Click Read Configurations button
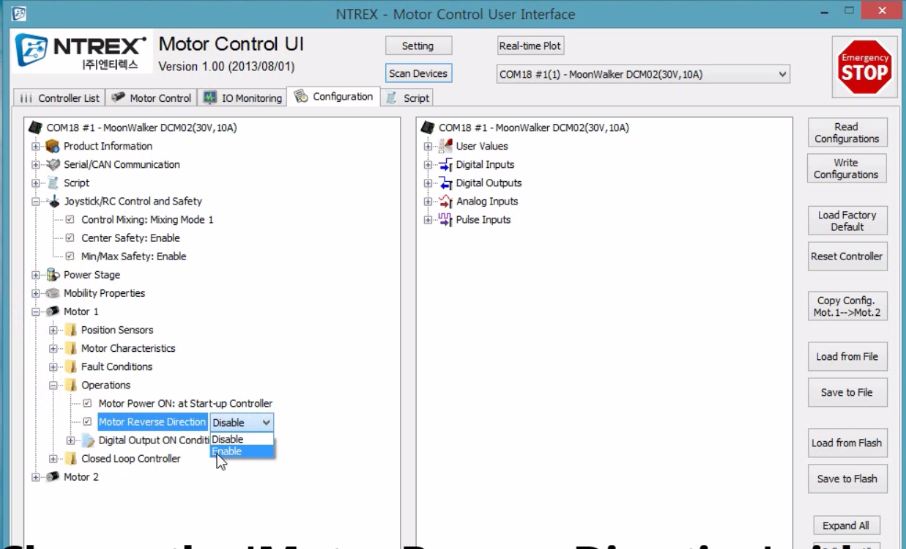This screenshot has width=906, height=549. tap(846, 132)
